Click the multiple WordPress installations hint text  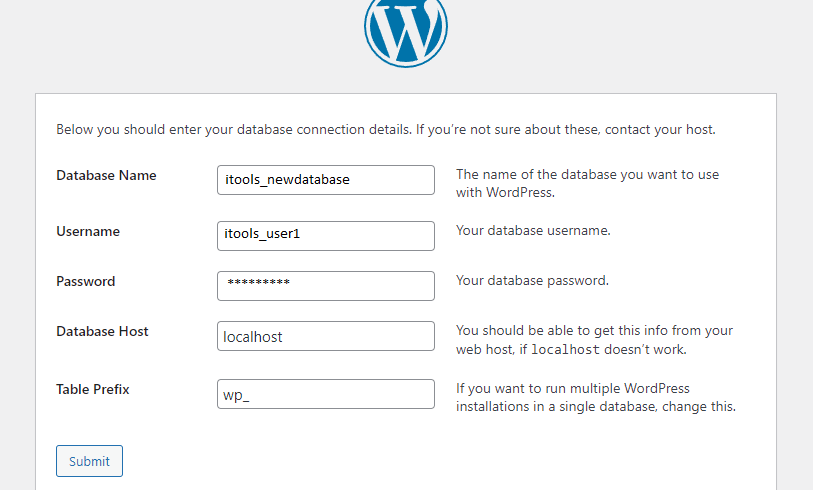pos(596,398)
